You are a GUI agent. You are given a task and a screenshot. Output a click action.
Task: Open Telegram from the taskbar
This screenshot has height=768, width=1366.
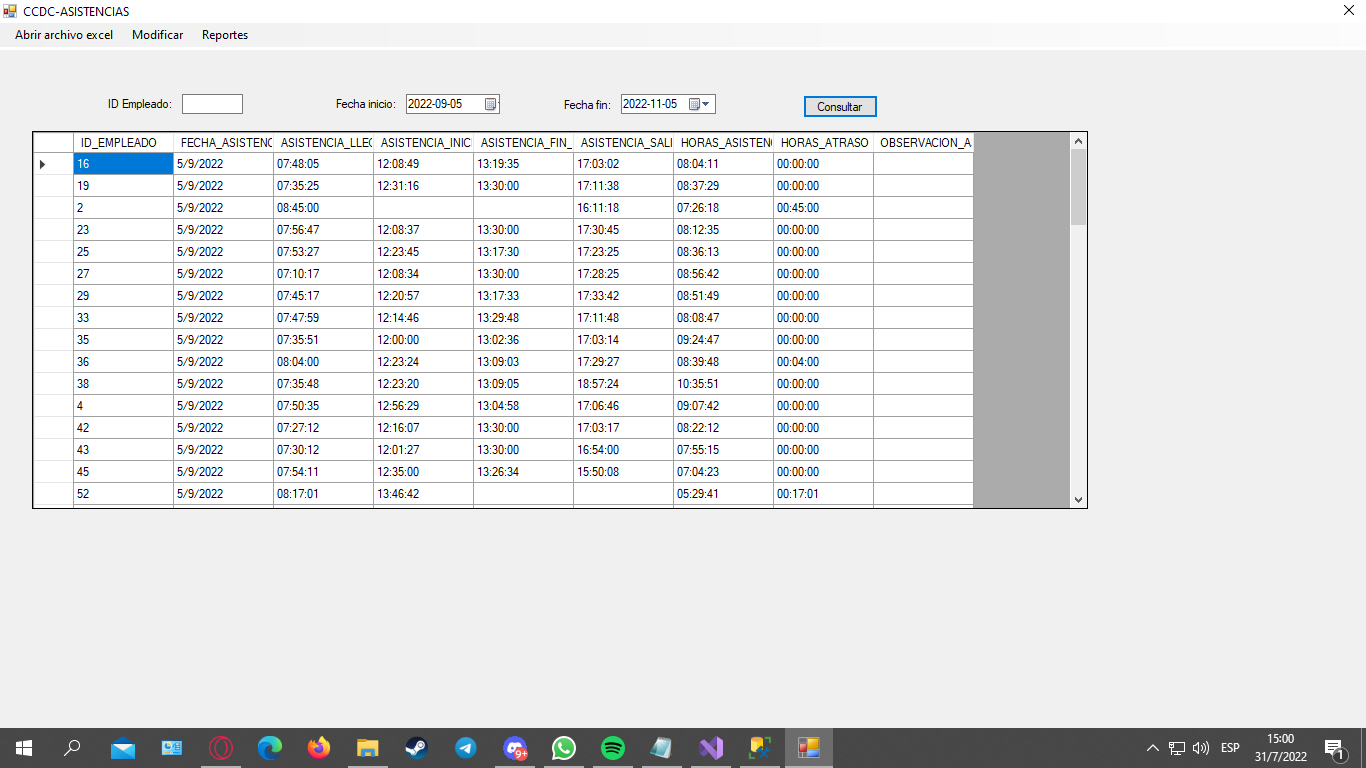point(466,748)
